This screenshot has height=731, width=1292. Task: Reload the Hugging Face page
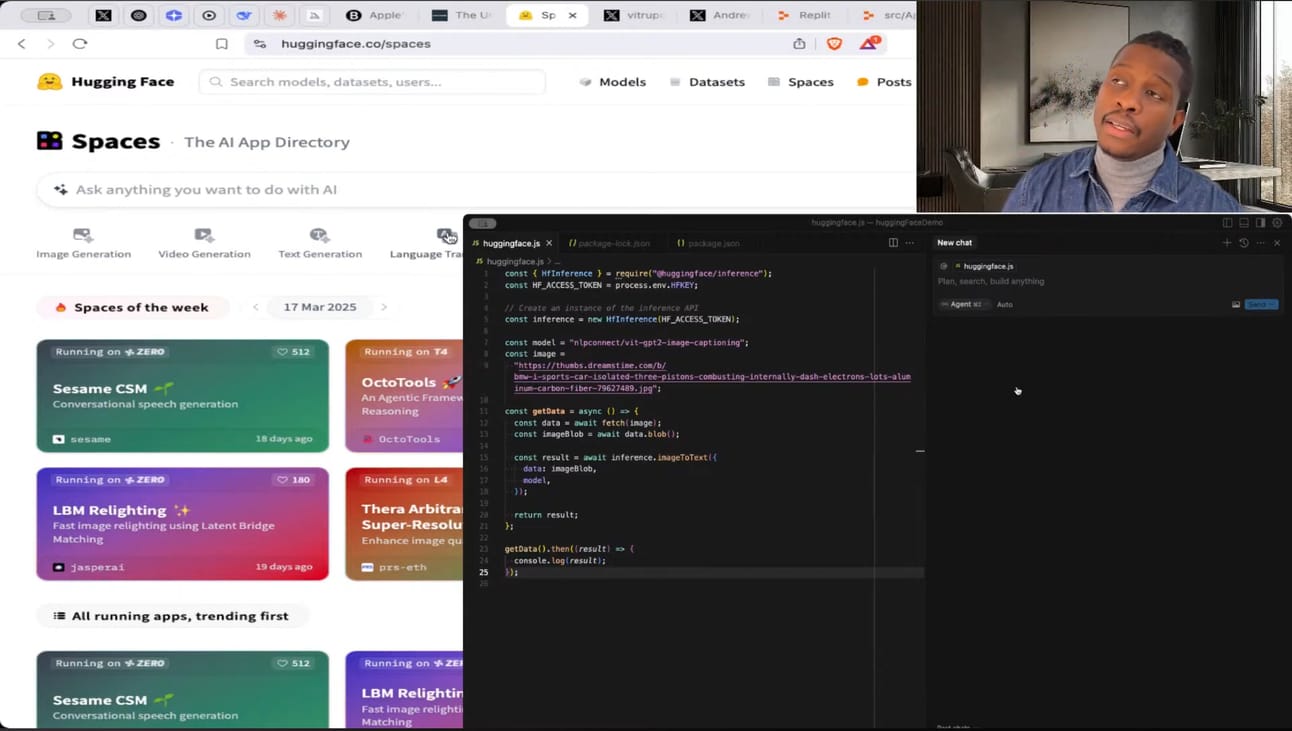(x=80, y=44)
